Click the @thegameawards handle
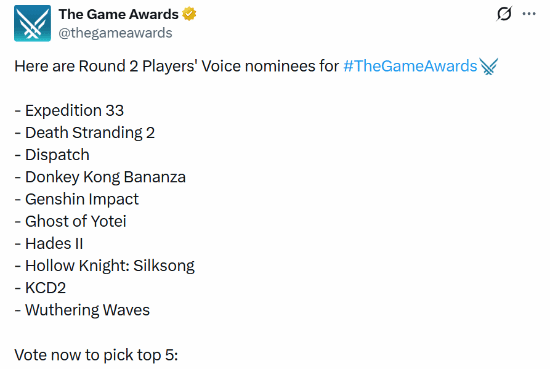550x369 pixels. (x=115, y=33)
